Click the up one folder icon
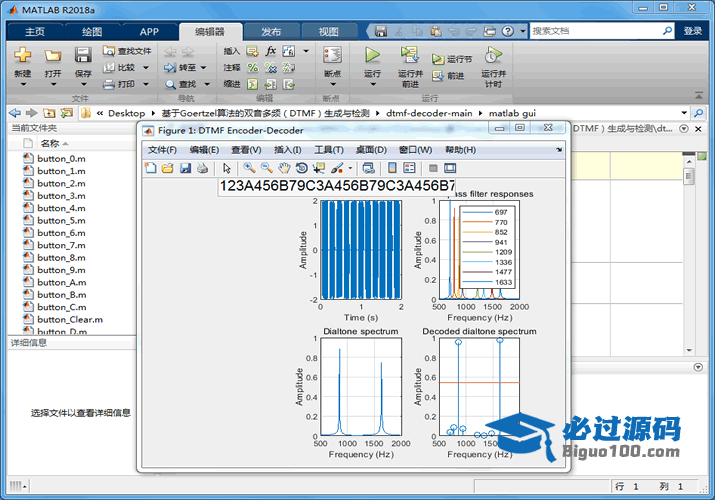 click(49, 113)
